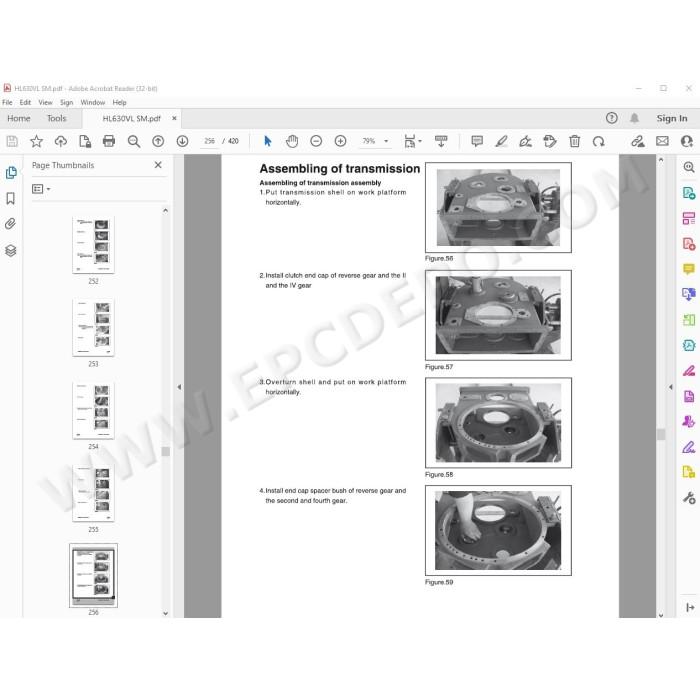This screenshot has width=700, height=700.
Task: Close the Page Thumbnails panel
Action: tap(158, 165)
